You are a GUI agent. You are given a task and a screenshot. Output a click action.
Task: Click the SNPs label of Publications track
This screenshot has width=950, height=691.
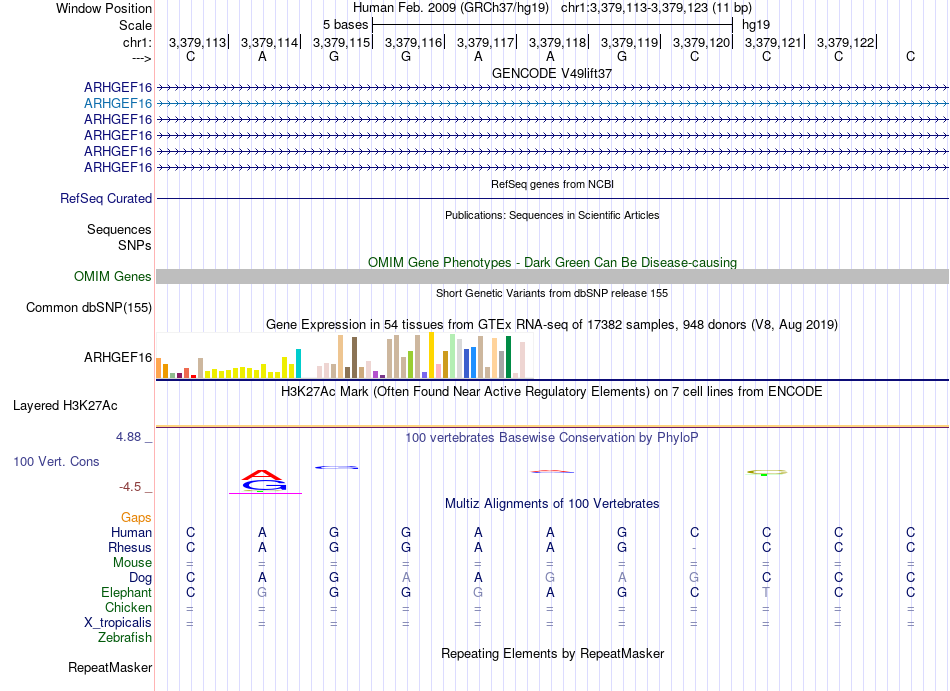[x=135, y=245]
